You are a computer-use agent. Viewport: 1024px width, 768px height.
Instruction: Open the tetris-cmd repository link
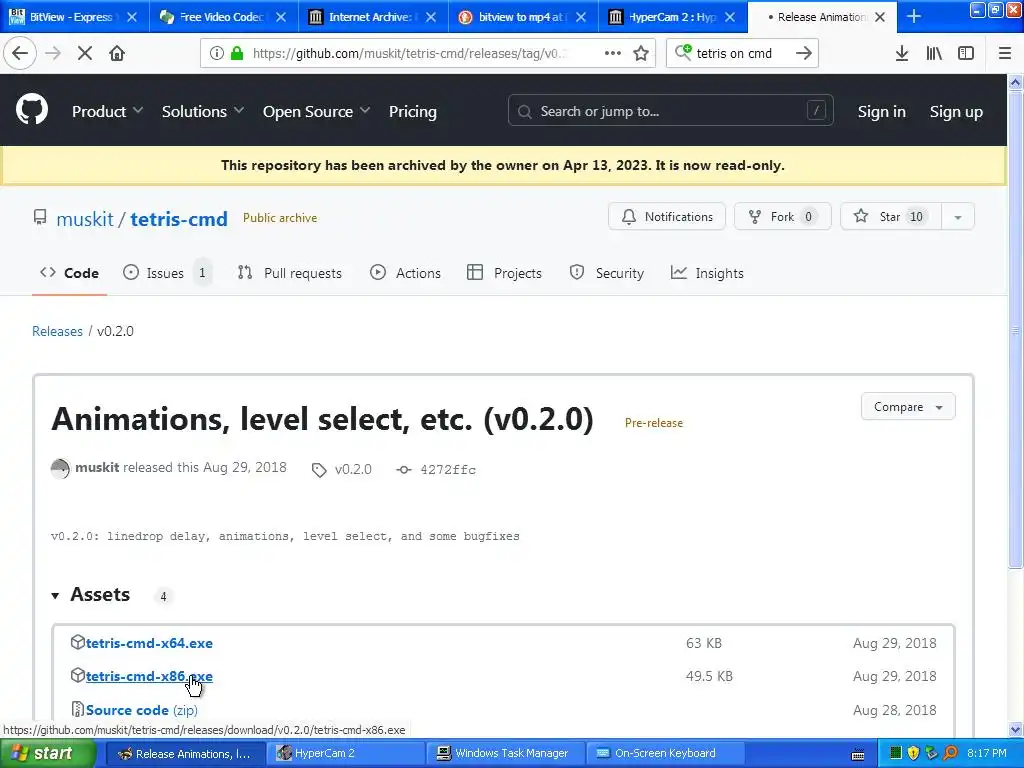179,219
